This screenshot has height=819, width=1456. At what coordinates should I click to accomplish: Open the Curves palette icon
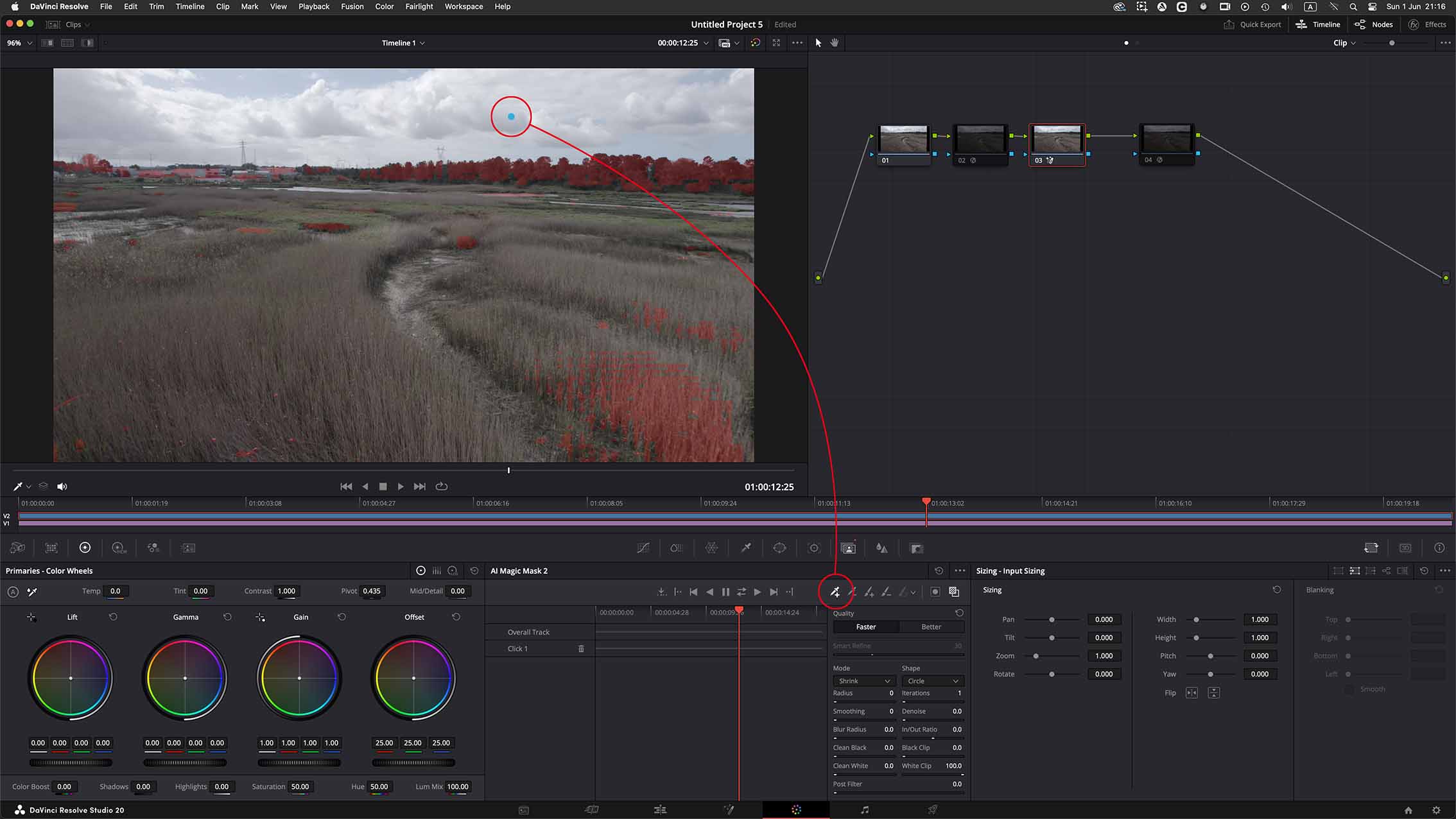pos(643,548)
